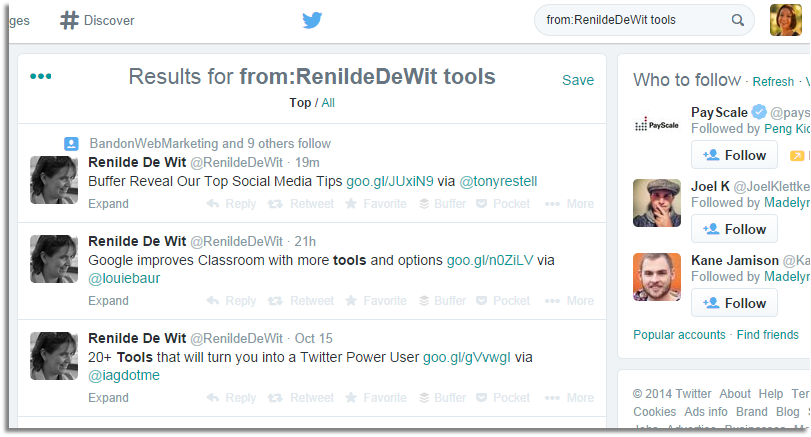Click Renilde De Wit's avatar on Oct 15 tweet
811x437 pixels.
(54, 356)
